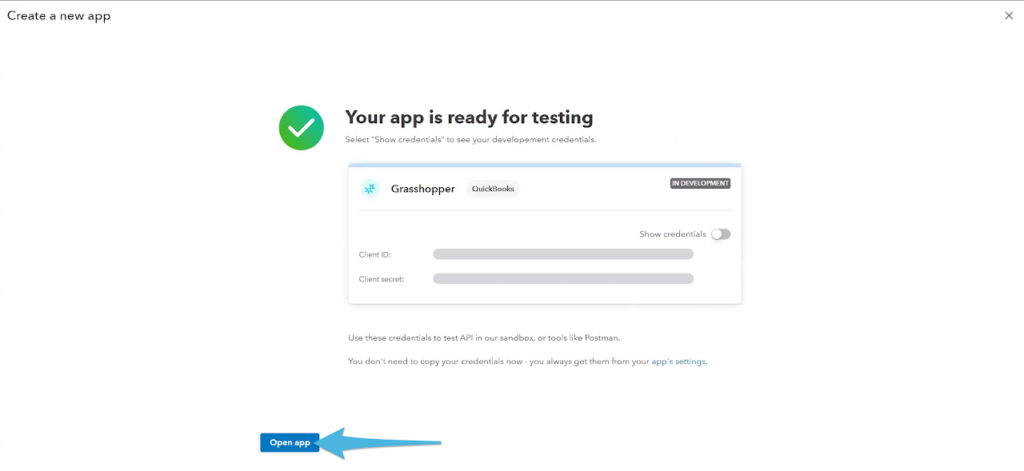Click the development credentials instruction line
The width and height of the screenshot is (1024, 471).
470,139
